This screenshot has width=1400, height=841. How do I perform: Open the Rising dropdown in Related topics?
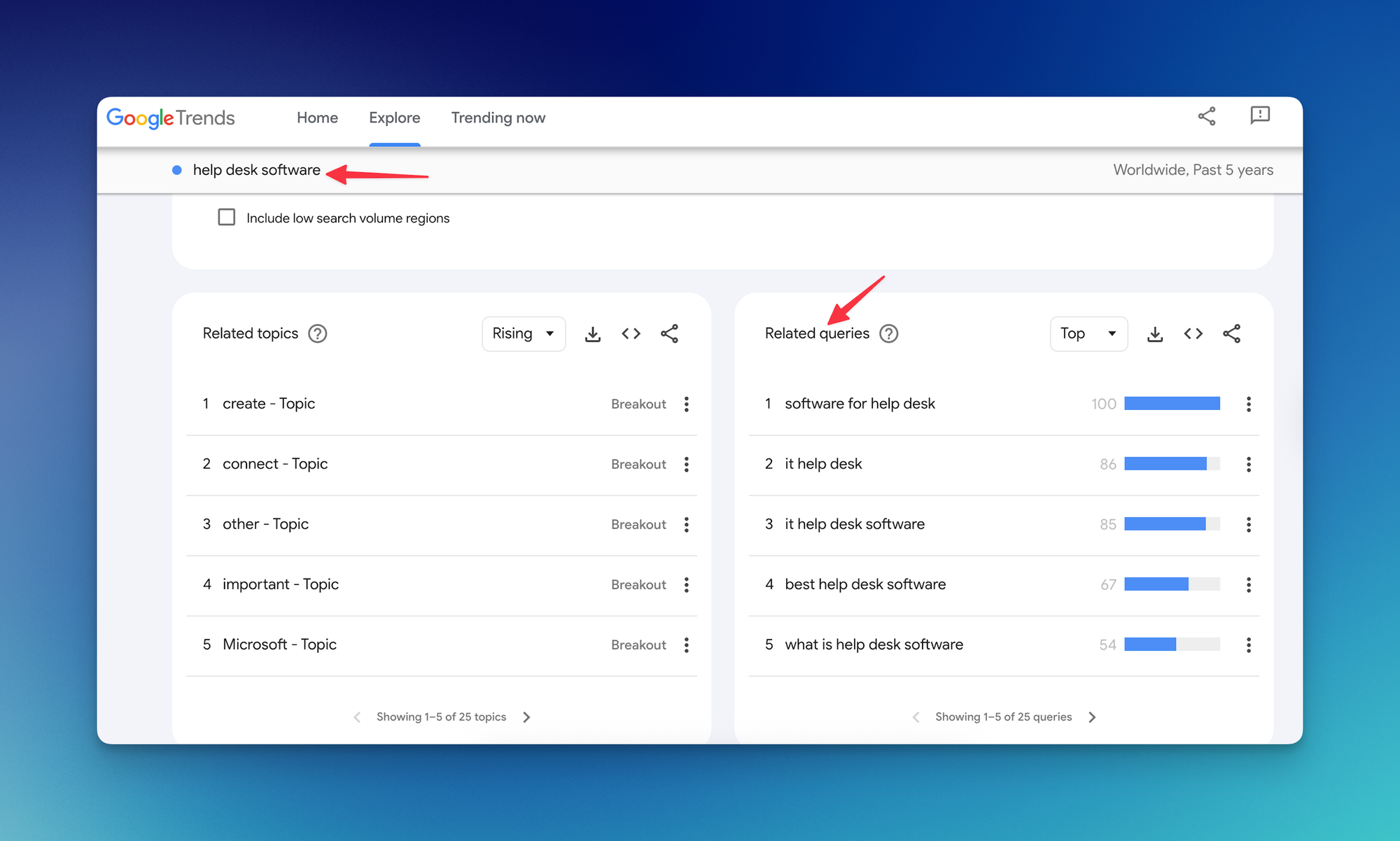[x=523, y=334]
